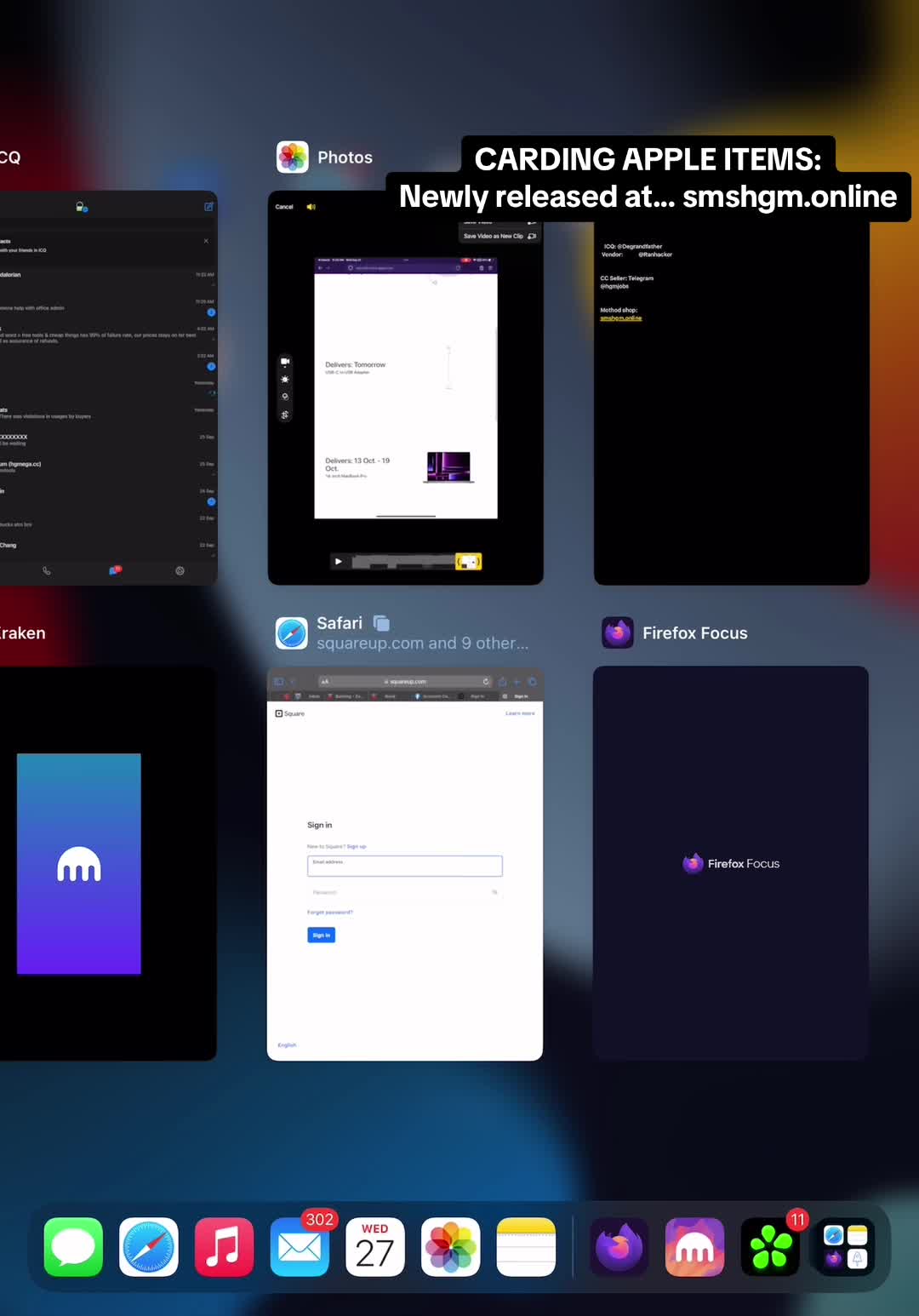Open Safari from the dock
Screen dimensions: 919x1316
149,1247
